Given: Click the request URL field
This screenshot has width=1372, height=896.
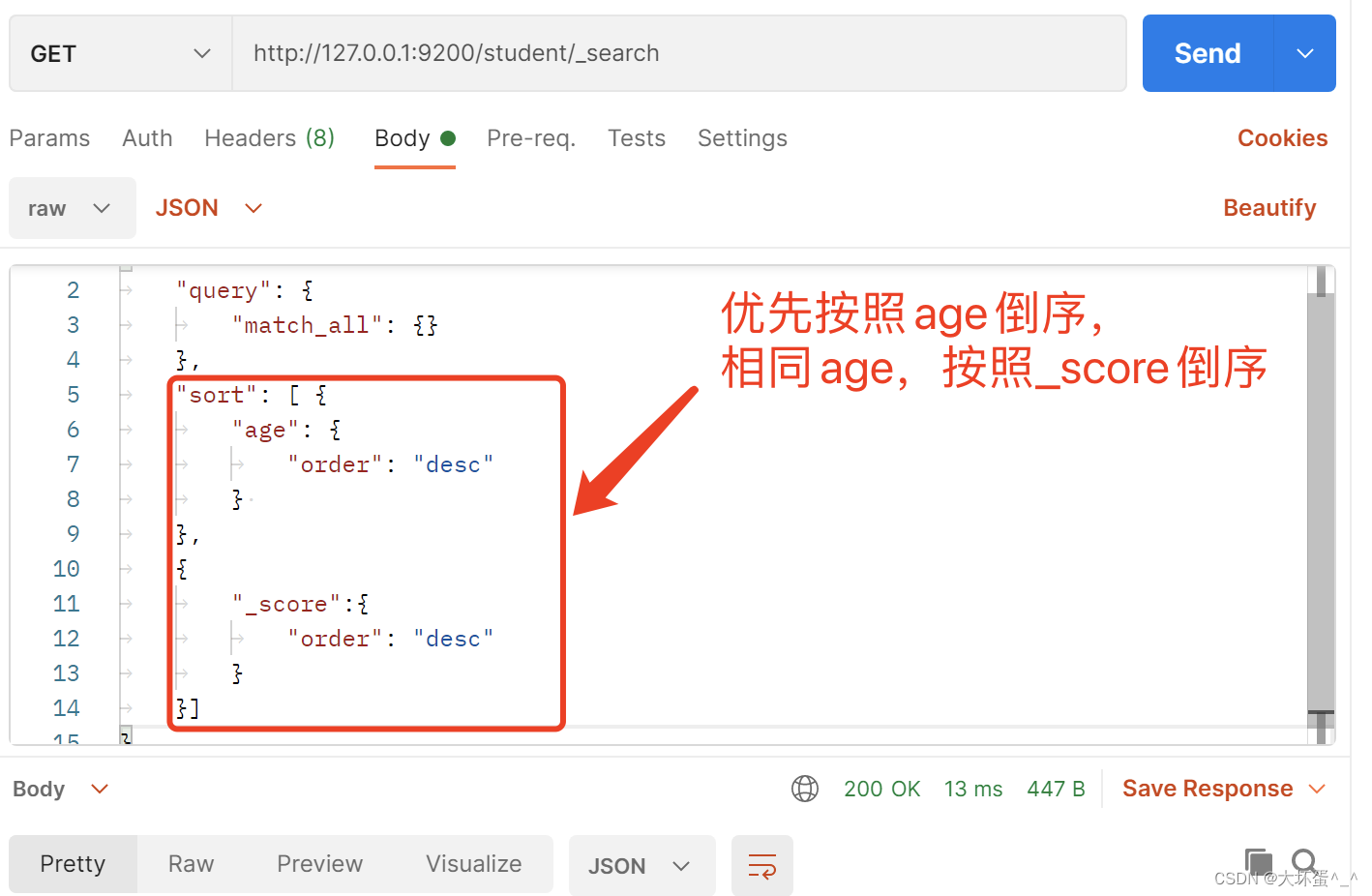Looking at the screenshot, I should [x=679, y=53].
